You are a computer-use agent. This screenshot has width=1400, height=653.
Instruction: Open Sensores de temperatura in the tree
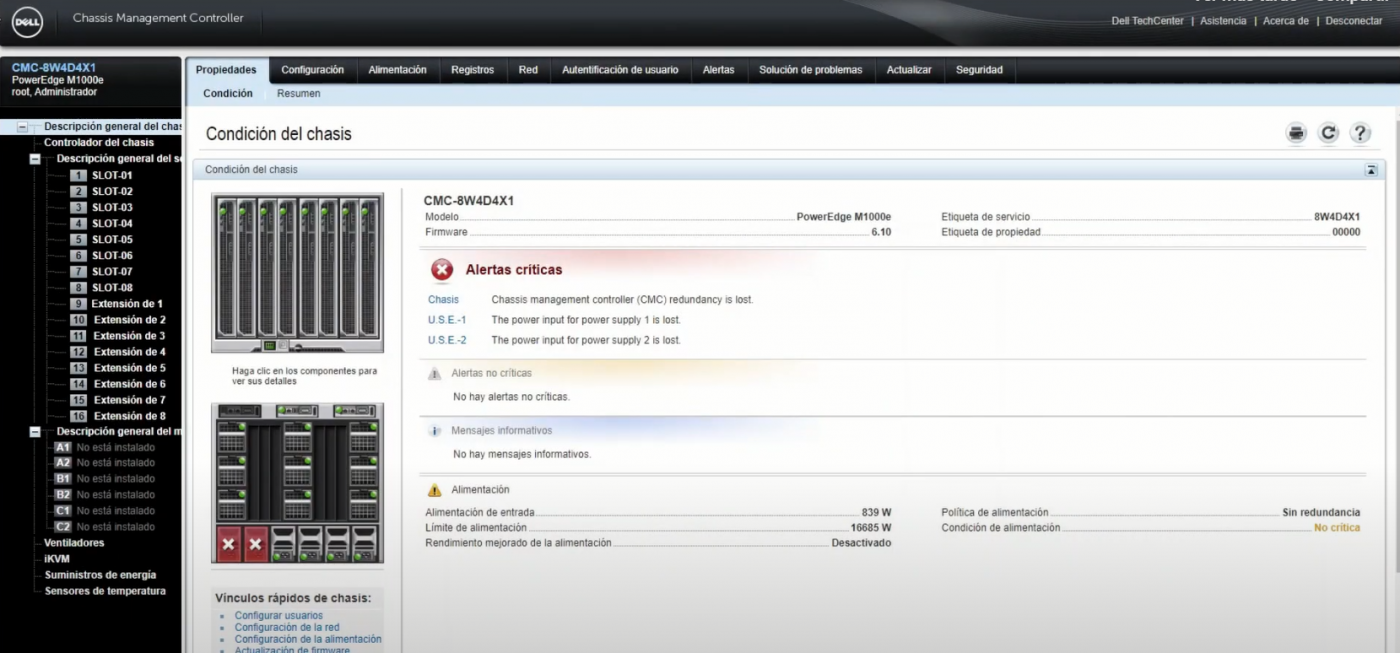click(105, 591)
